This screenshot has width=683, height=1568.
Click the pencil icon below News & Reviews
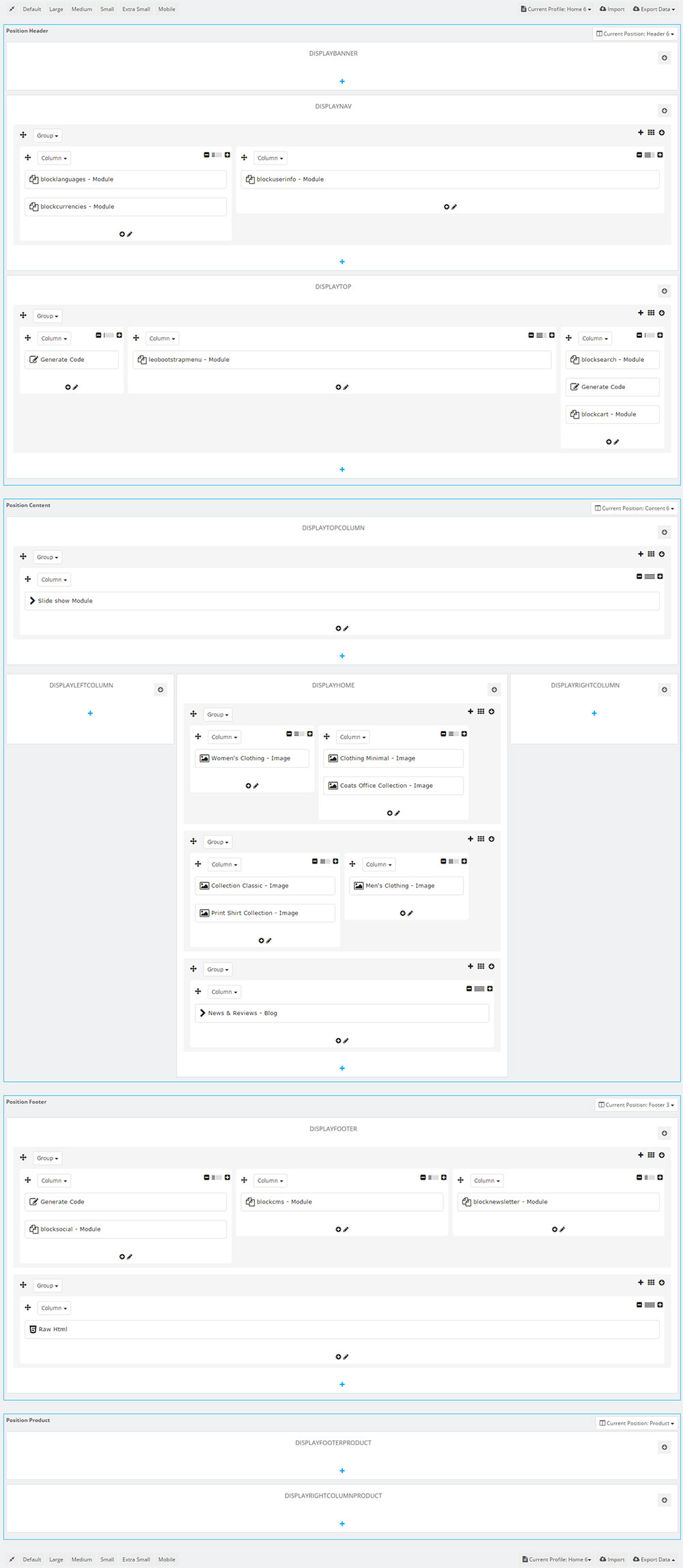pos(346,1040)
